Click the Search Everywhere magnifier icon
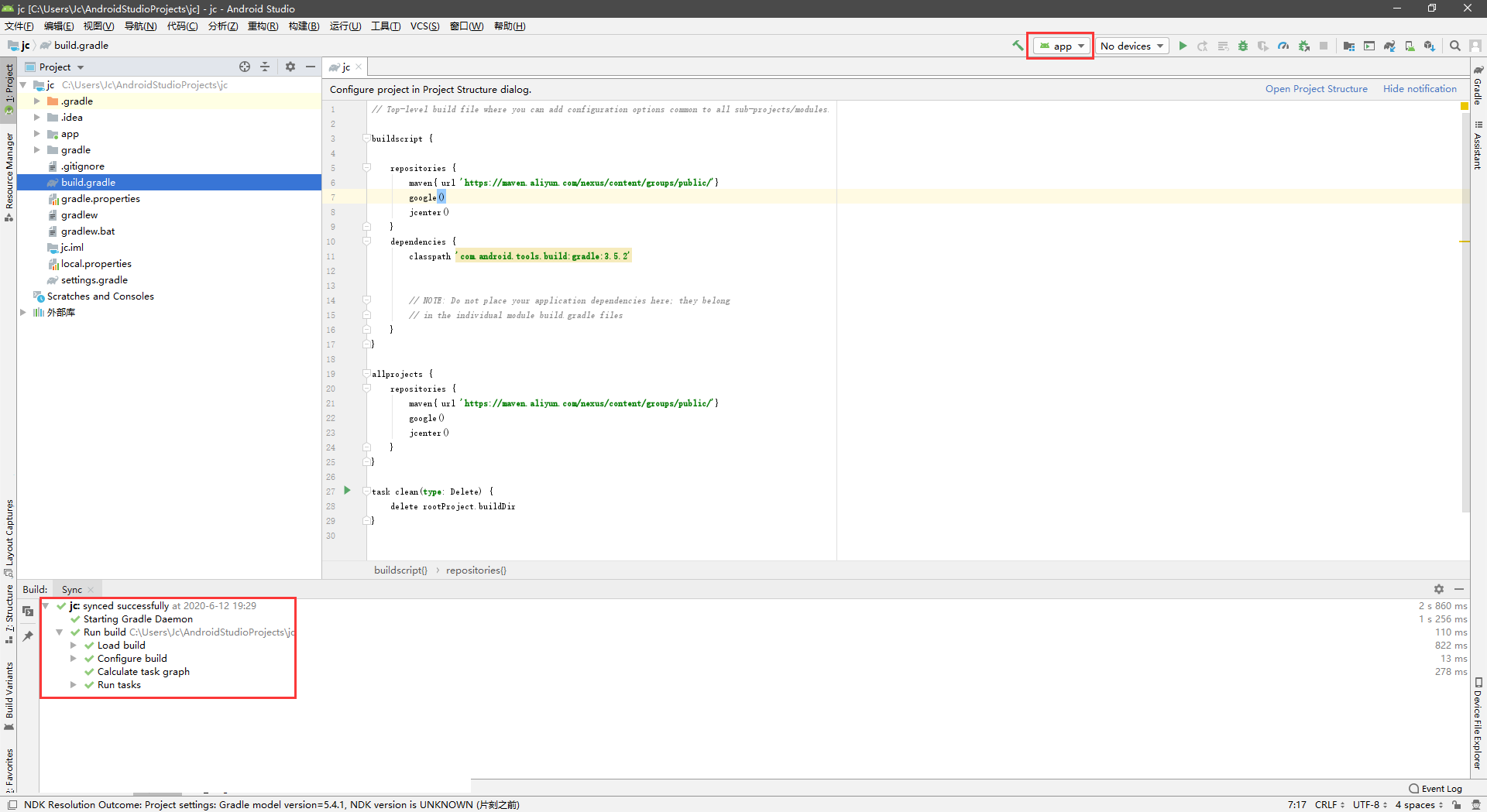The width and height of the screenshot is (1487, 812). click(1455, 46)
